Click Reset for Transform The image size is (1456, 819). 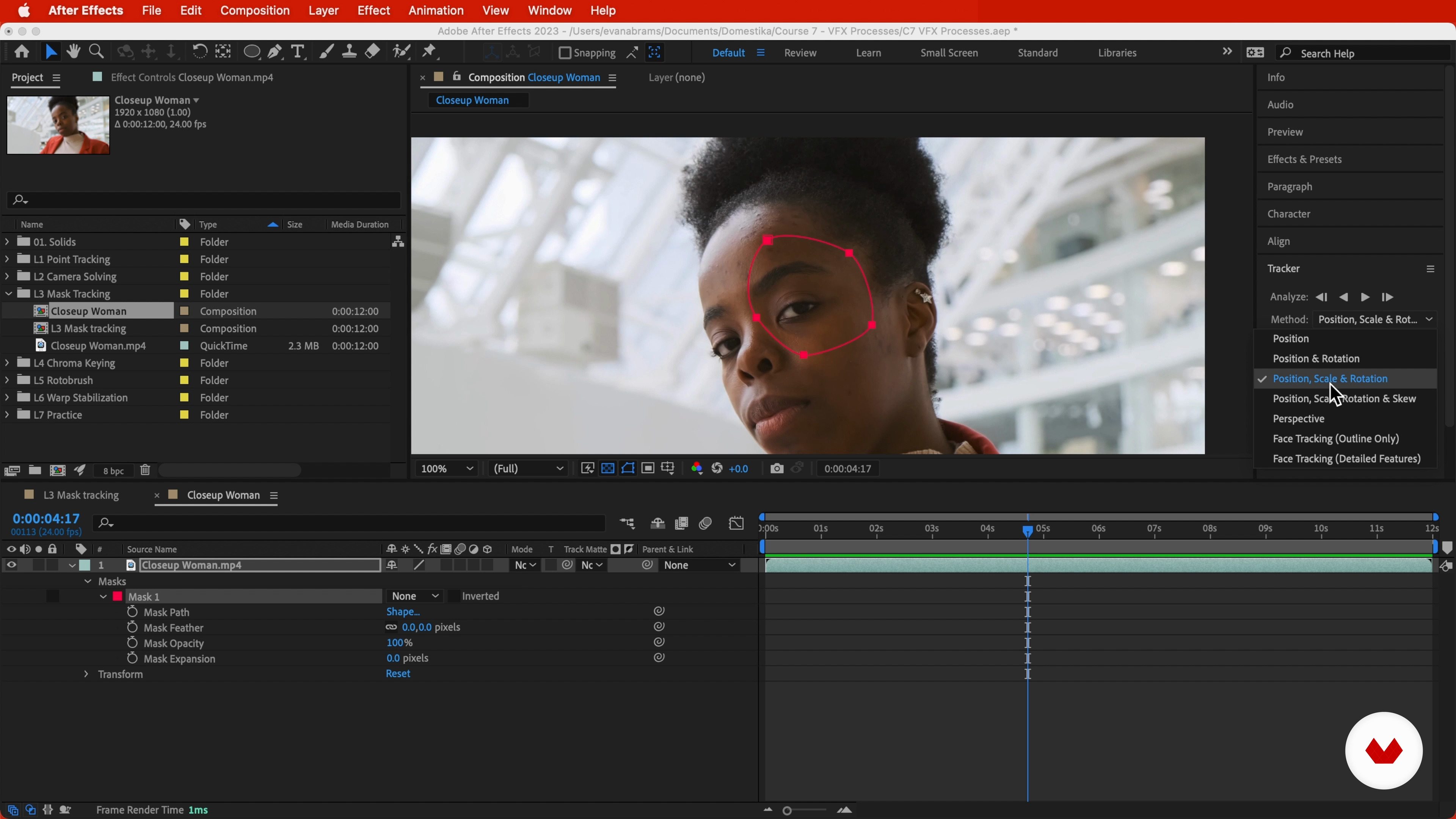(x=398, y=674)
